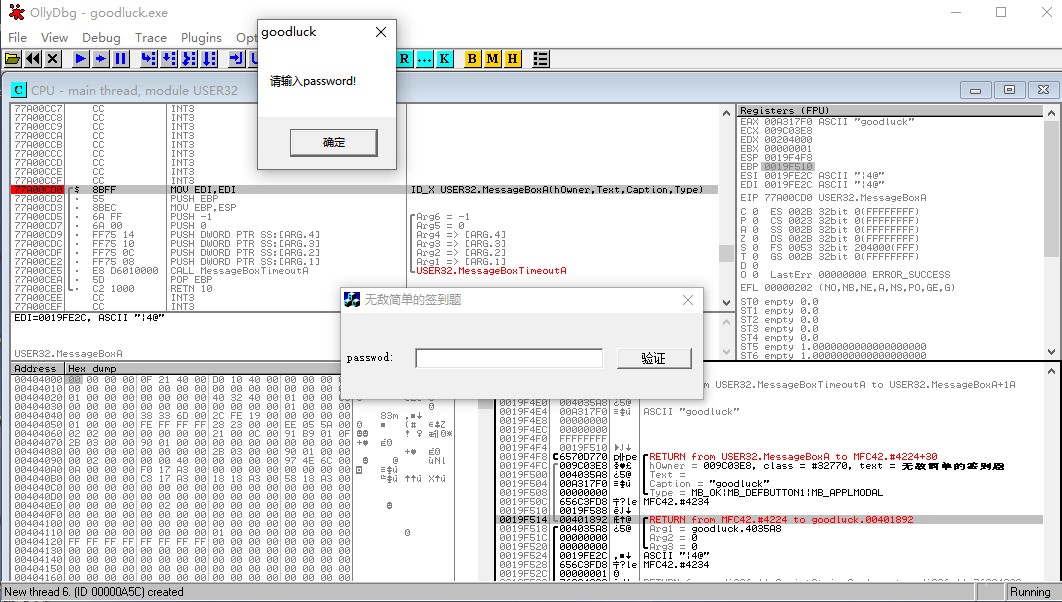Click the 无敌简单的签到题 dialog title icon
The height and width of the screenshot is (602, 1062).
tap(352, 299)
